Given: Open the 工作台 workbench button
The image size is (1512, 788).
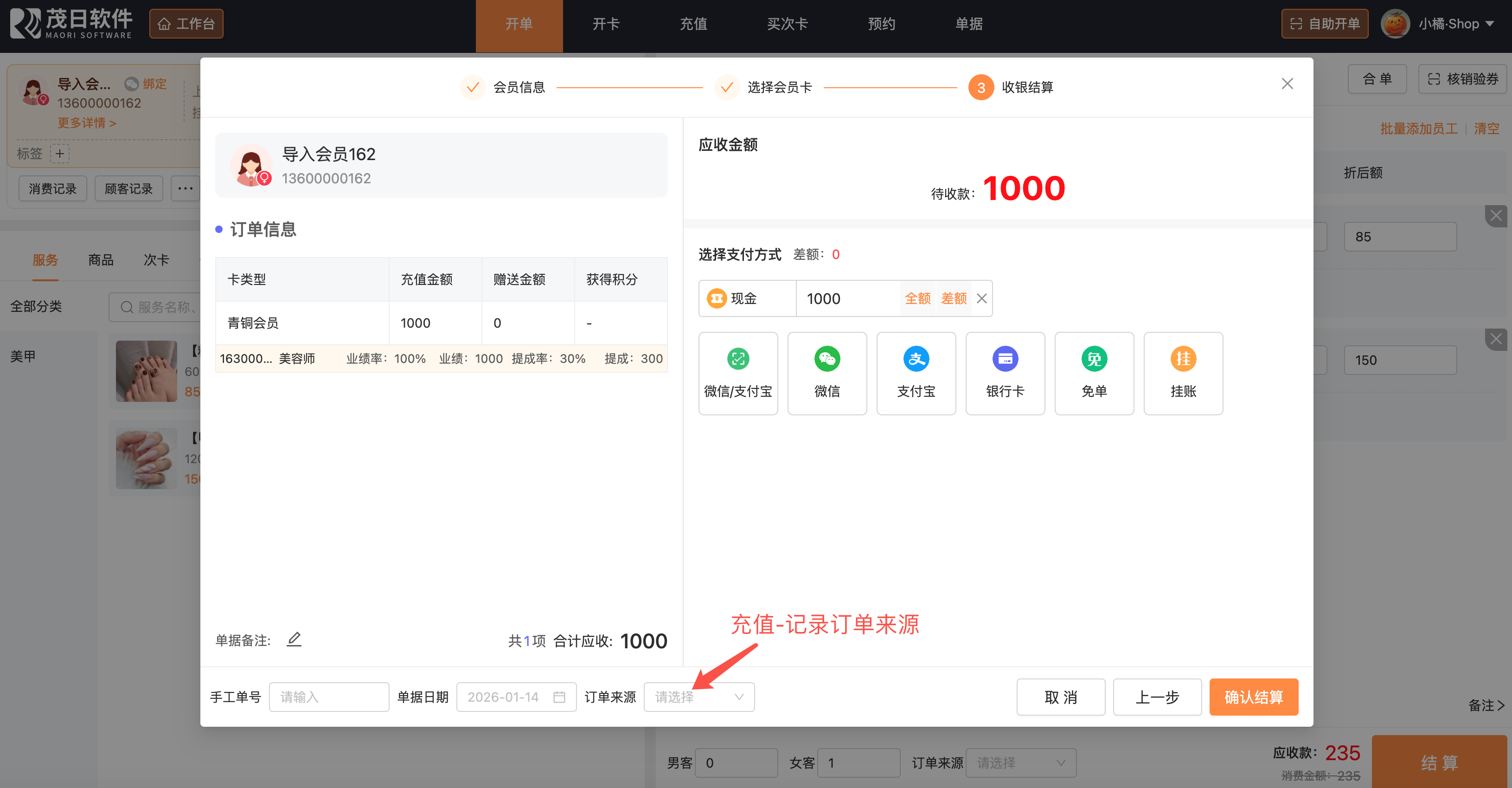Looking at the screenshot, I should pos(186,24).
